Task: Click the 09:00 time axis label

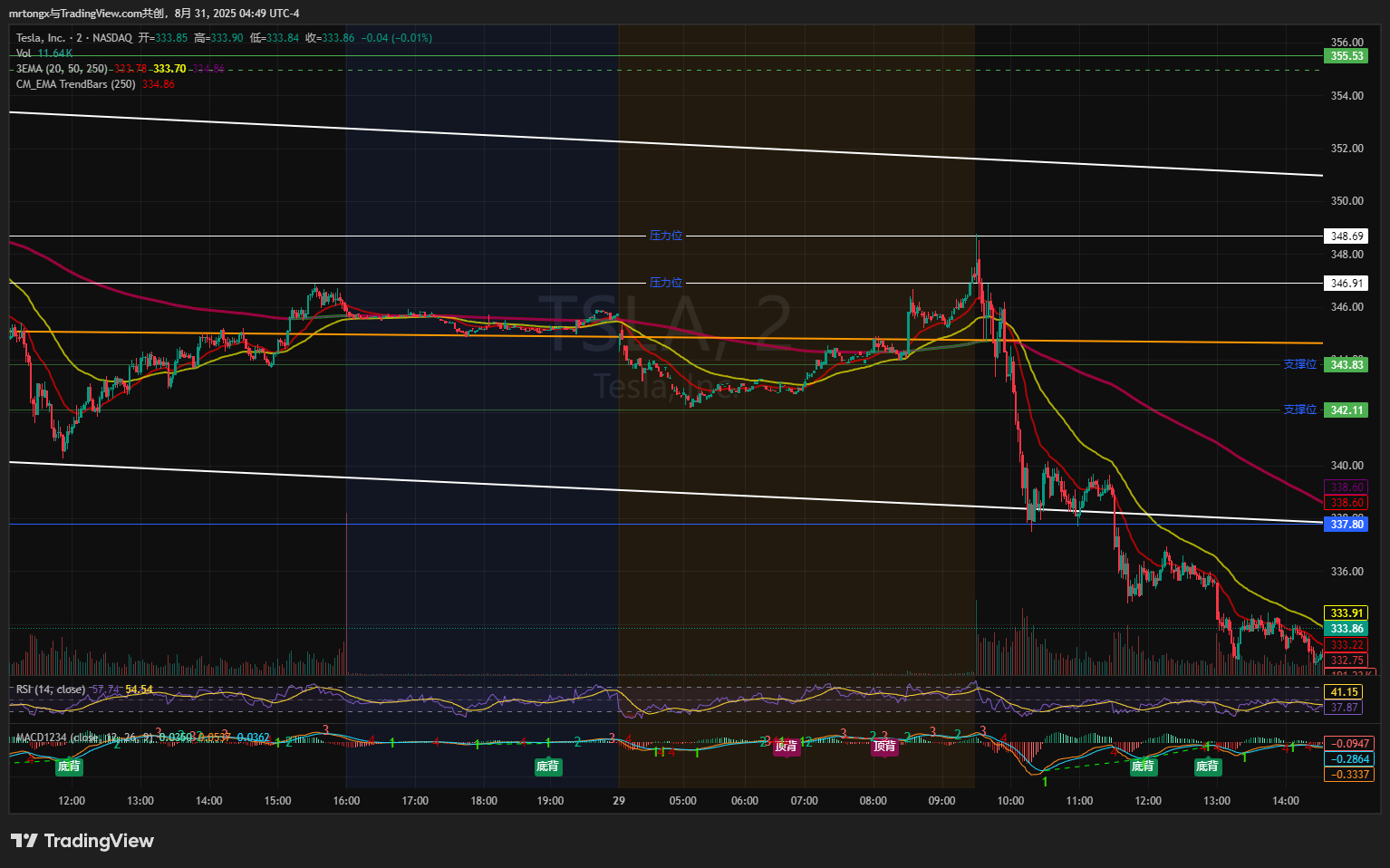Action: 942,801
